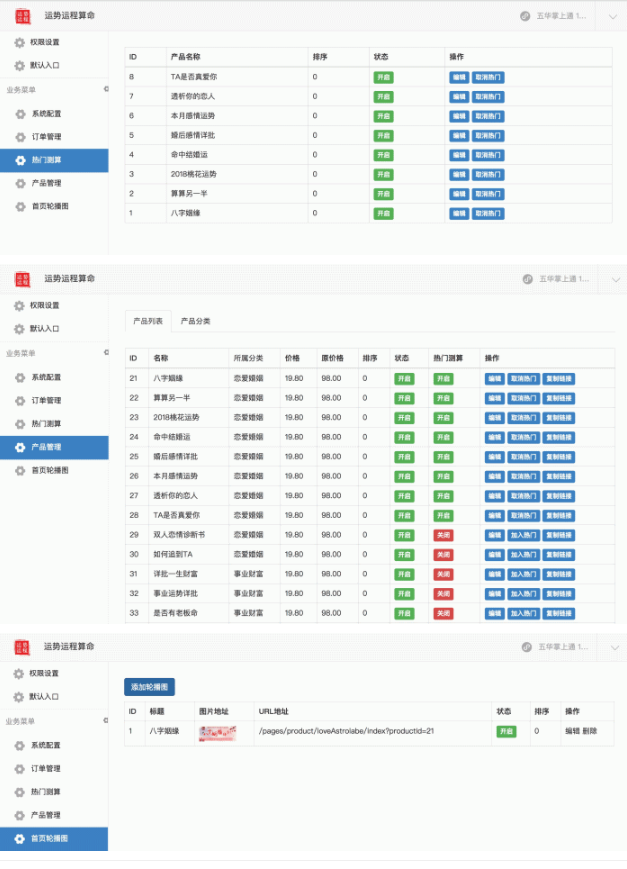Image resolution: width=627 pixels, height=869 pixels.
Task: Click the 热门测算 gear icon on the product list page
Action: [x=21, y=424]
